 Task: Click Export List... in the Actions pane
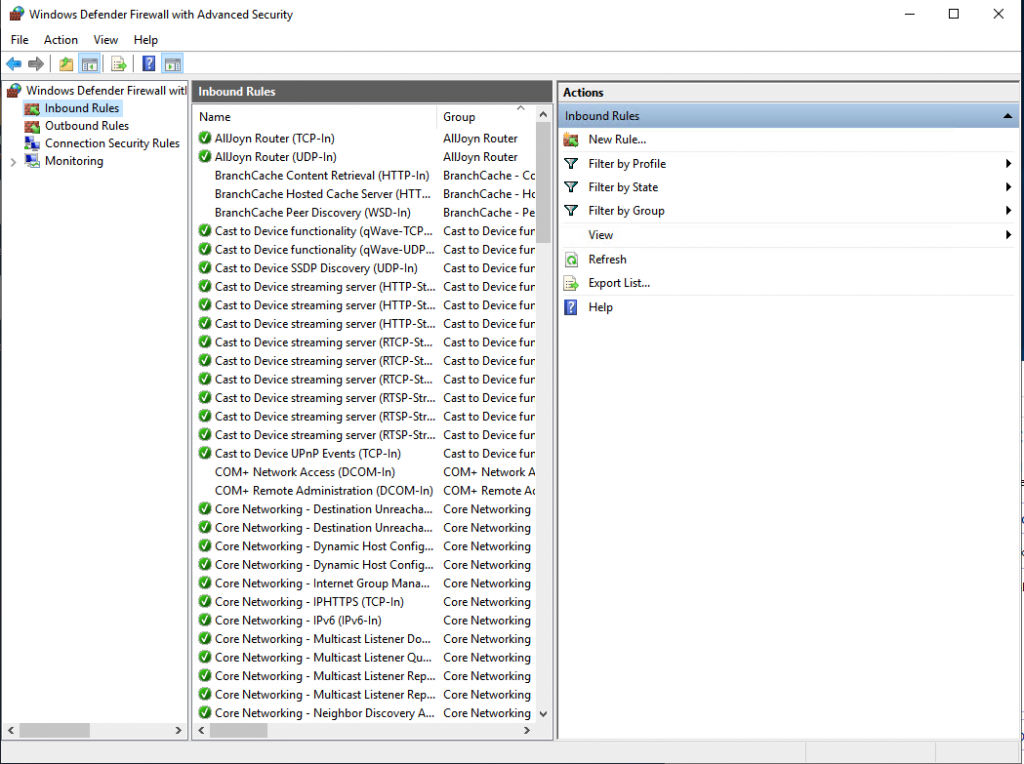pyautogui.click(x=619, y=283)
